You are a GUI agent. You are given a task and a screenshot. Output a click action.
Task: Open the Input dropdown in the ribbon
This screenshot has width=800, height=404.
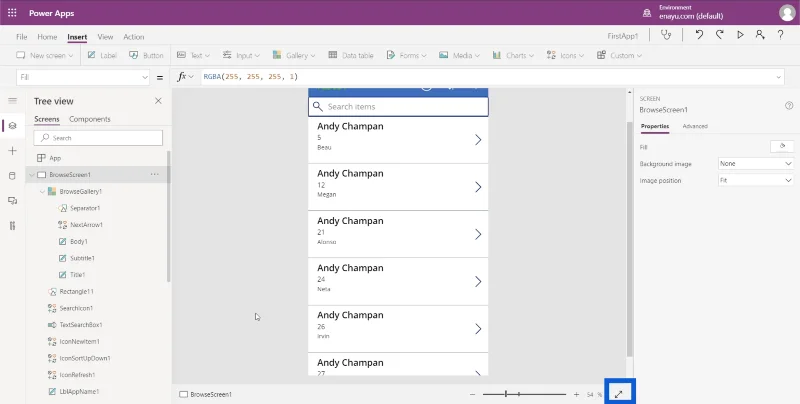(241, 55)
